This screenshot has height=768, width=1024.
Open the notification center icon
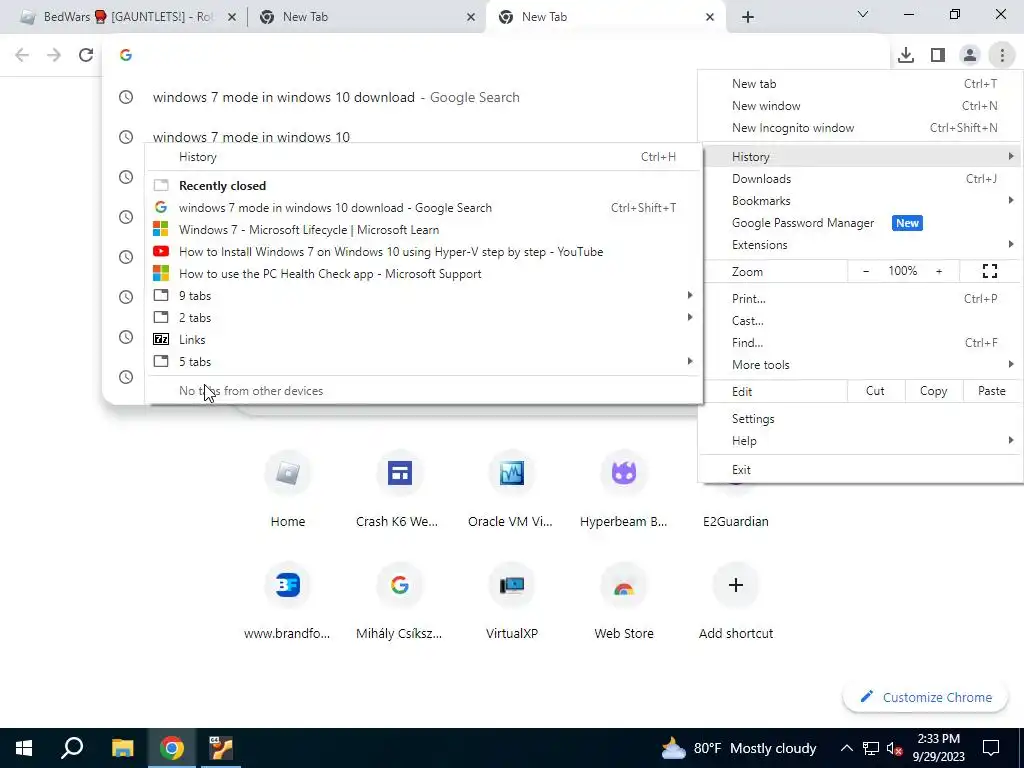[991, 748]
